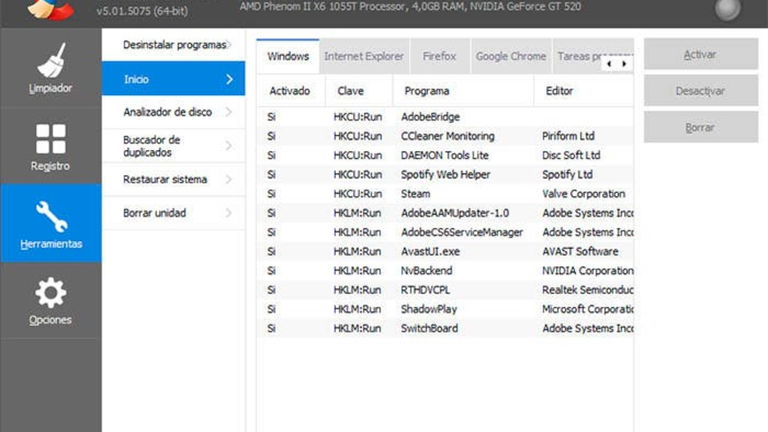The image size is (768, 432).
Task: Switch to the Firefox tab
Action: point(439,56)
